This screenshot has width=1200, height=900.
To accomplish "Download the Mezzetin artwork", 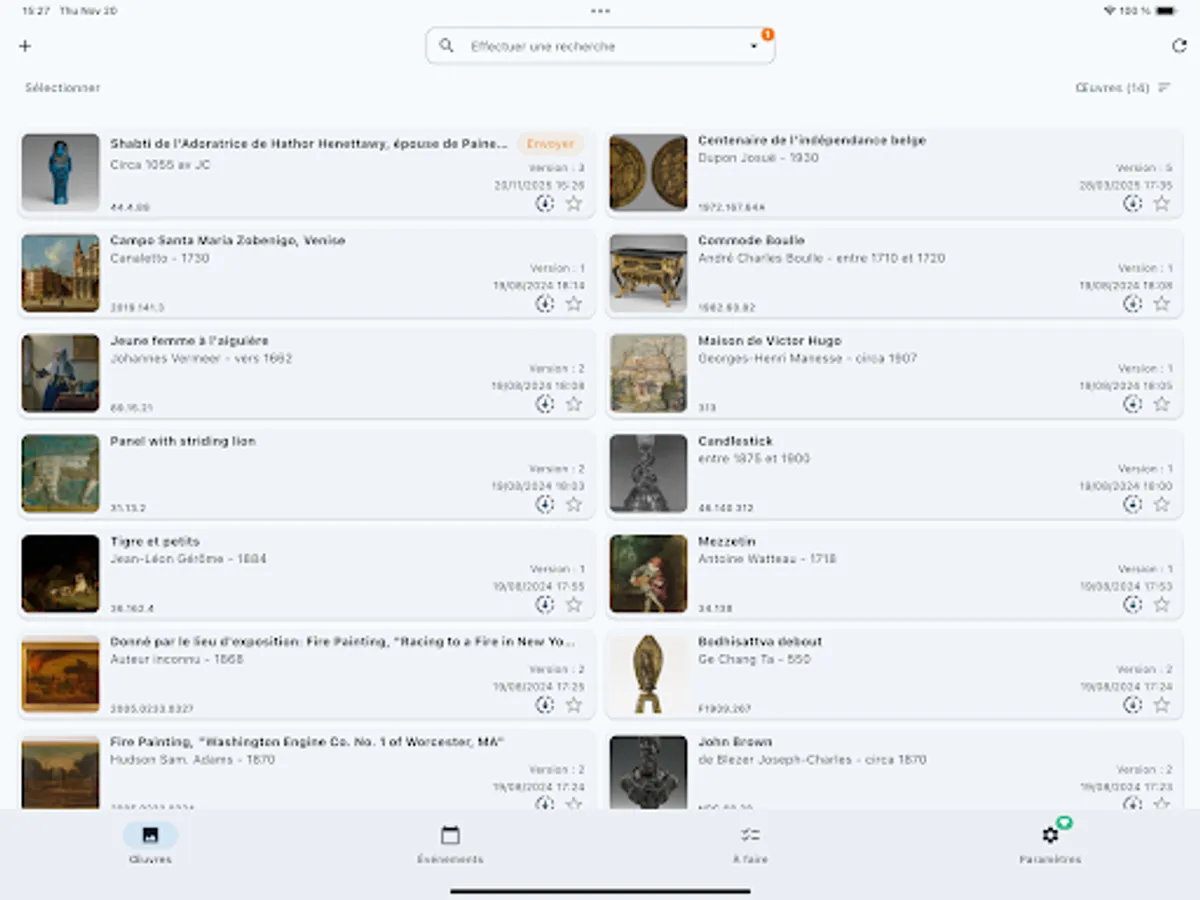I will pos(1132,605).
